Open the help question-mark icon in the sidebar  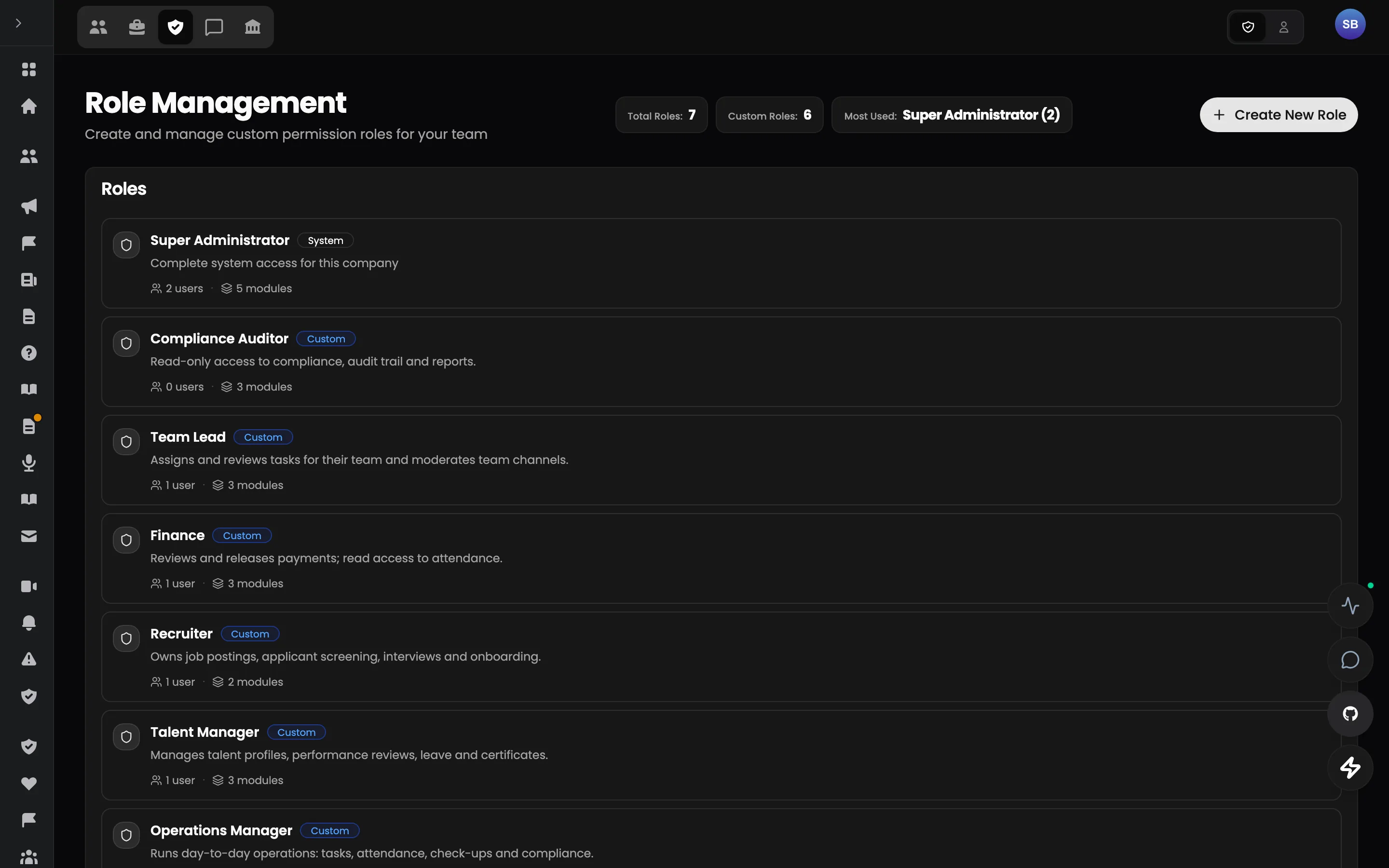tap(29, 353)
